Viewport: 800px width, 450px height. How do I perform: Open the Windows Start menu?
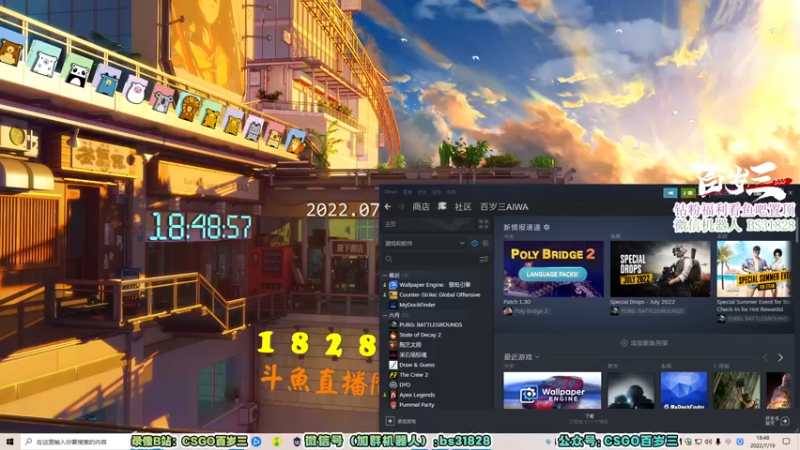(x=9, y=441)
